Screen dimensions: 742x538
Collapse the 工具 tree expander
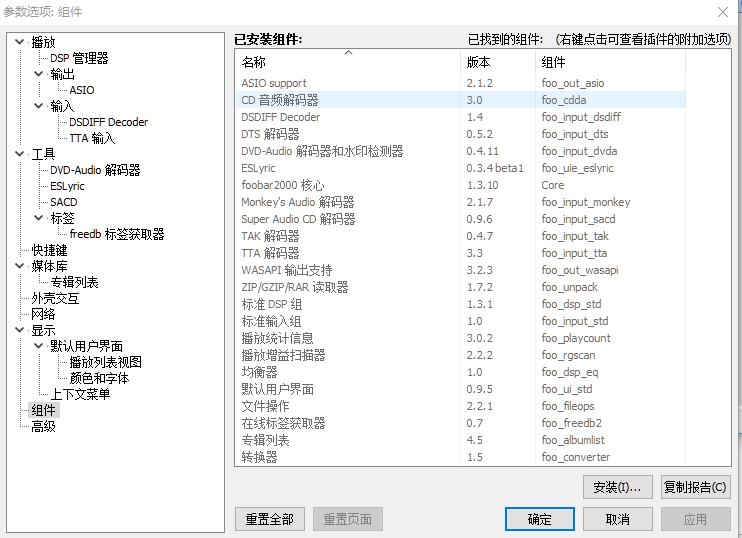(20, 154)
